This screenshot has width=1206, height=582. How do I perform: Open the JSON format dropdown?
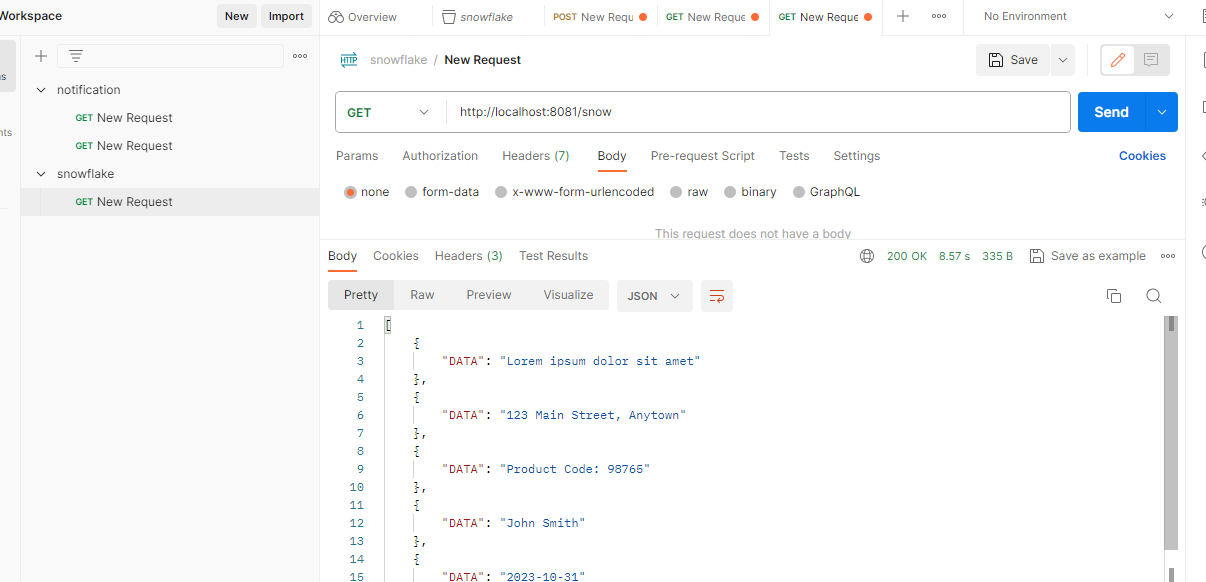[x=654, y=296]
